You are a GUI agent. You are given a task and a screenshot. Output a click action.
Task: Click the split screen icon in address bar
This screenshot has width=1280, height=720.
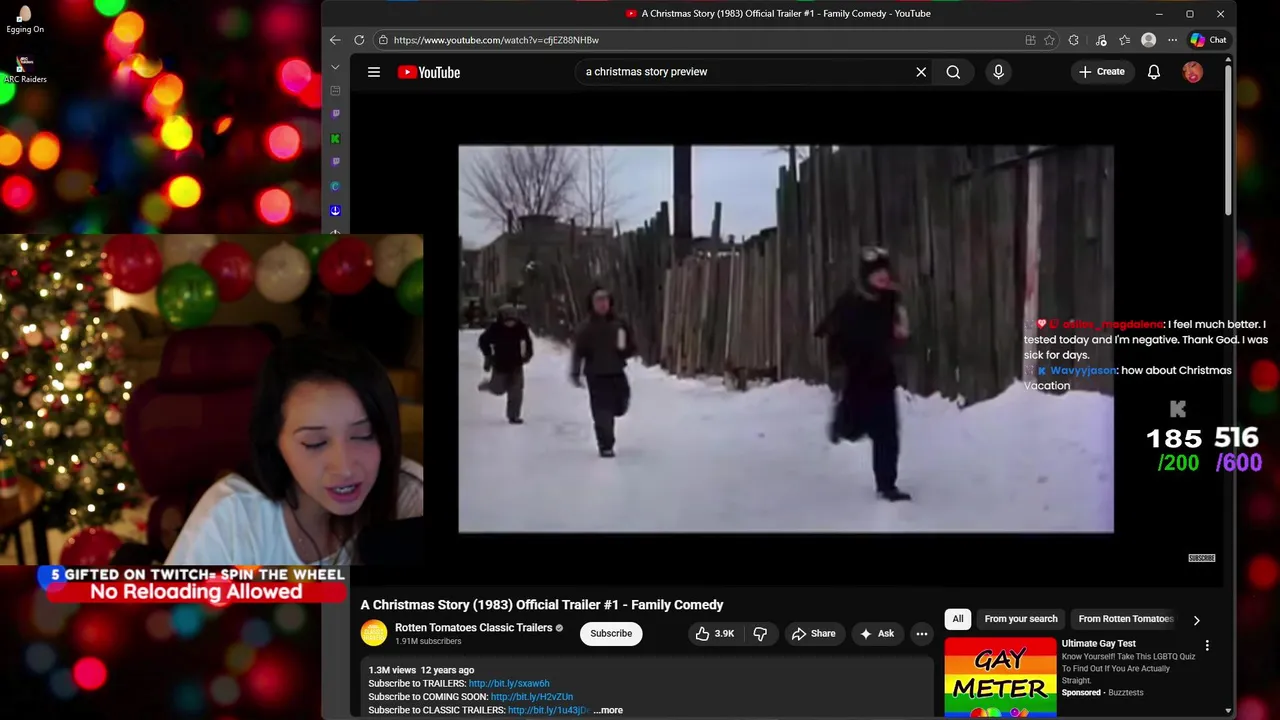pyautogui.click(x=1030, y=40)
